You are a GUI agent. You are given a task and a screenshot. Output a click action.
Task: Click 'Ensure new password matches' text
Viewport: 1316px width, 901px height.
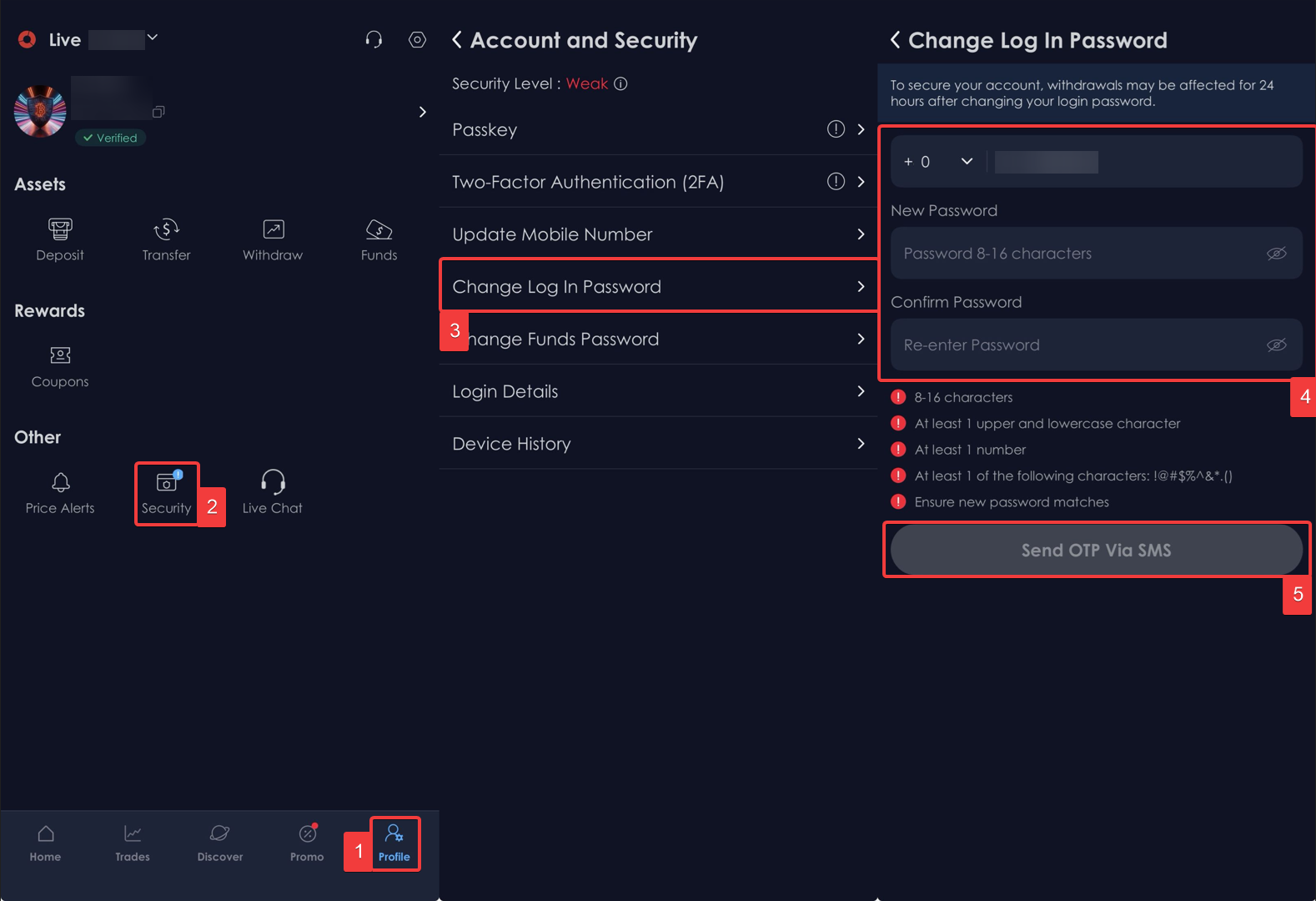[x=1012, y=502]
